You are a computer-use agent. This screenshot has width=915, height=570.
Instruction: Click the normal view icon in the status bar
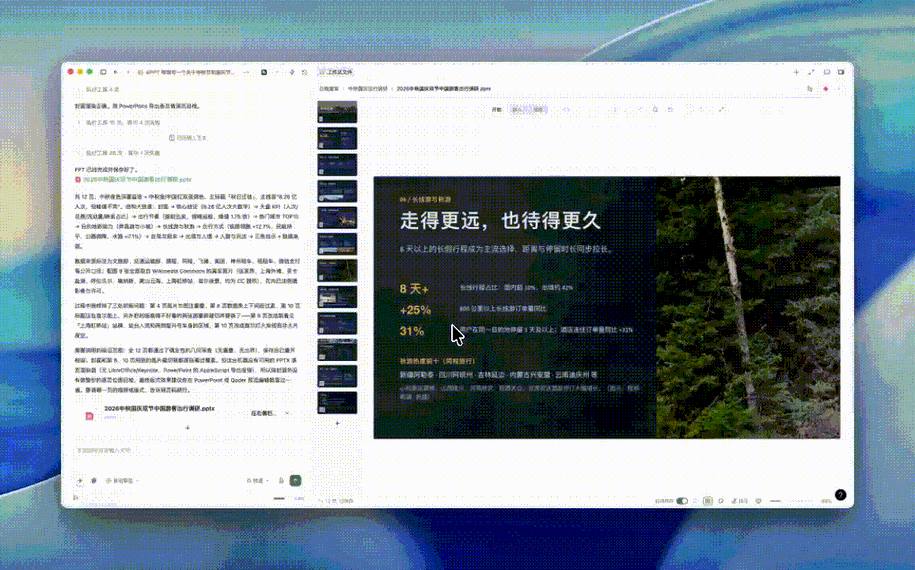(707, 501)
